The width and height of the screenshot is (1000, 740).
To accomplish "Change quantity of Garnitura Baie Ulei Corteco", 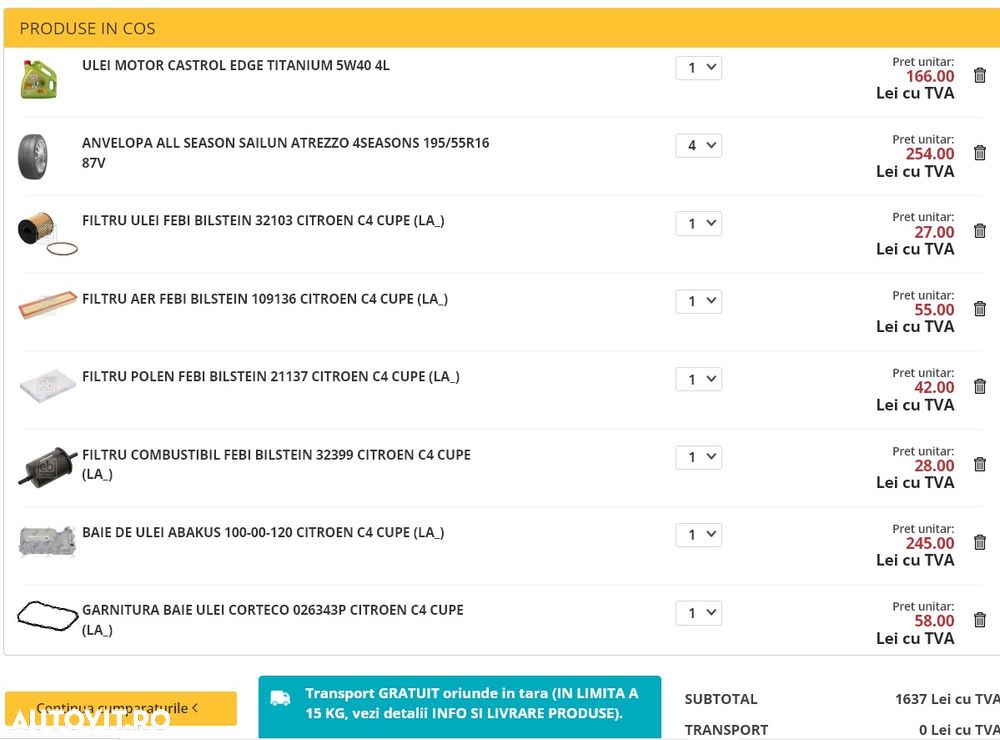I will [x=699, y=612].
